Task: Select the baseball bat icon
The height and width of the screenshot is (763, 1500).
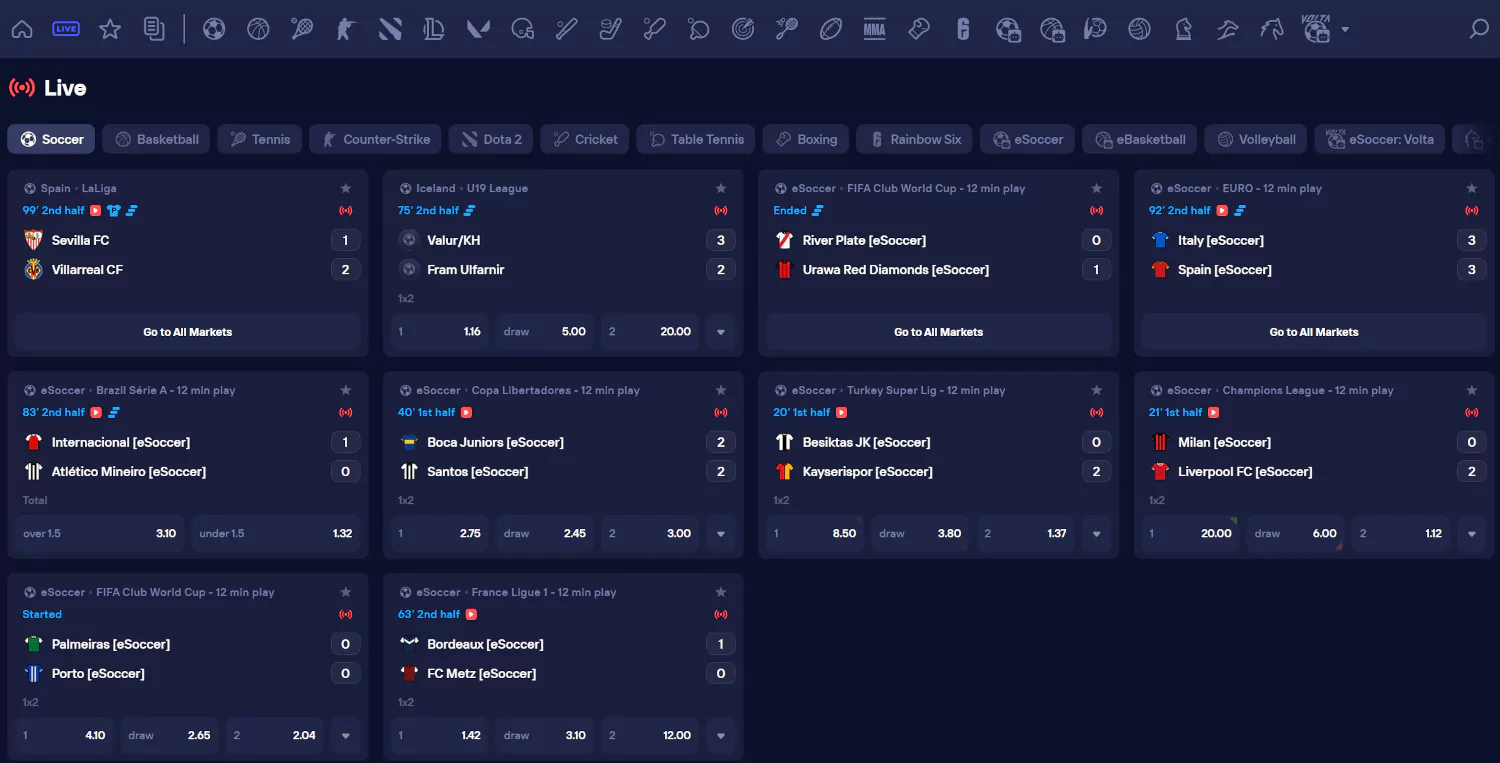Action: tap(566, 29)
